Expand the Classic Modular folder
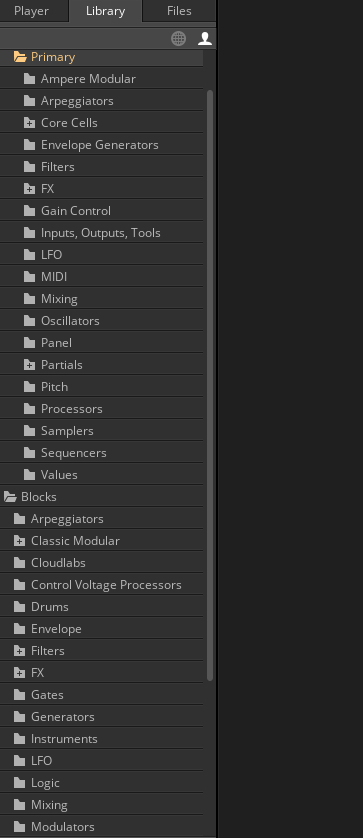The image size is (363, 838). 19,541
